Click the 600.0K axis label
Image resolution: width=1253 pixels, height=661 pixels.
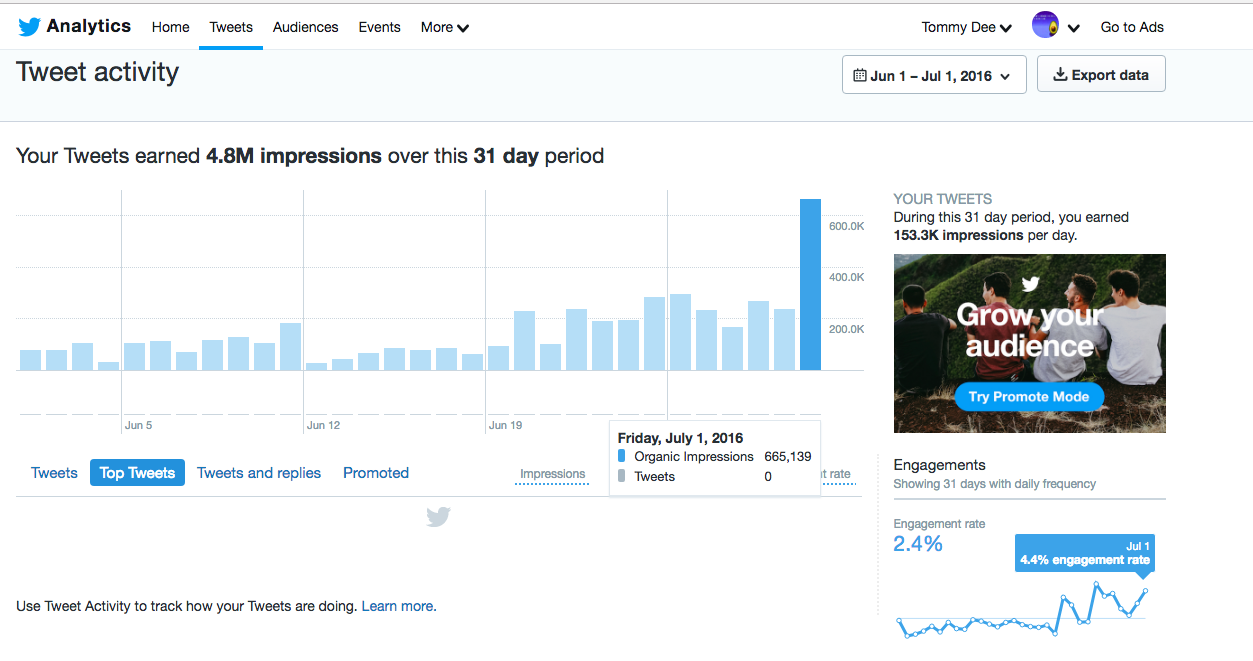[x=846, y=226]
